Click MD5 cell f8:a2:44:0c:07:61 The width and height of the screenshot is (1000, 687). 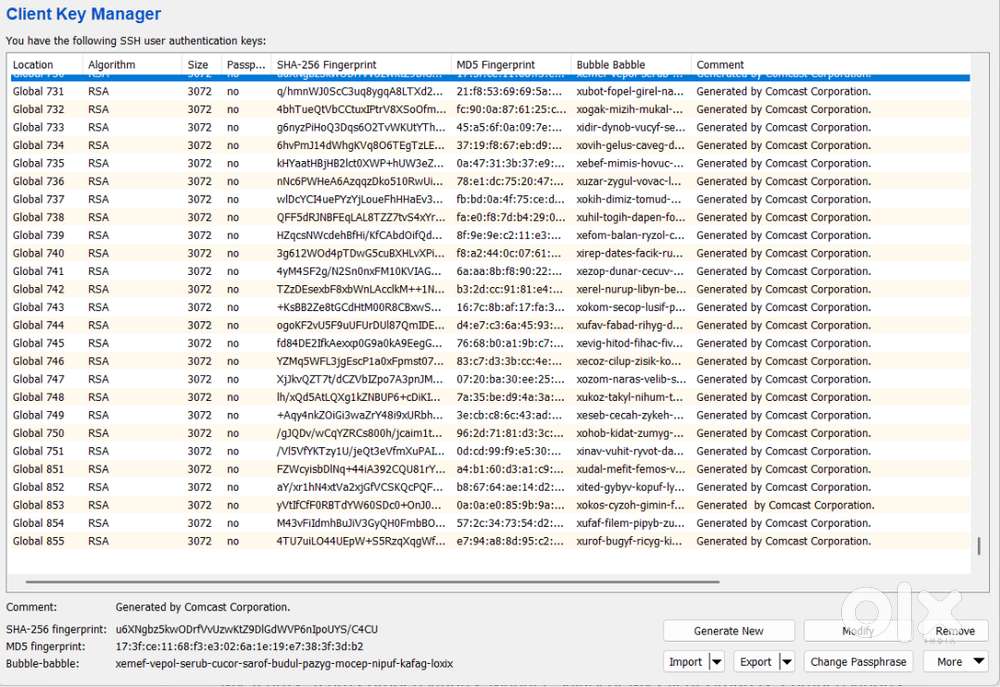[510, 253]
